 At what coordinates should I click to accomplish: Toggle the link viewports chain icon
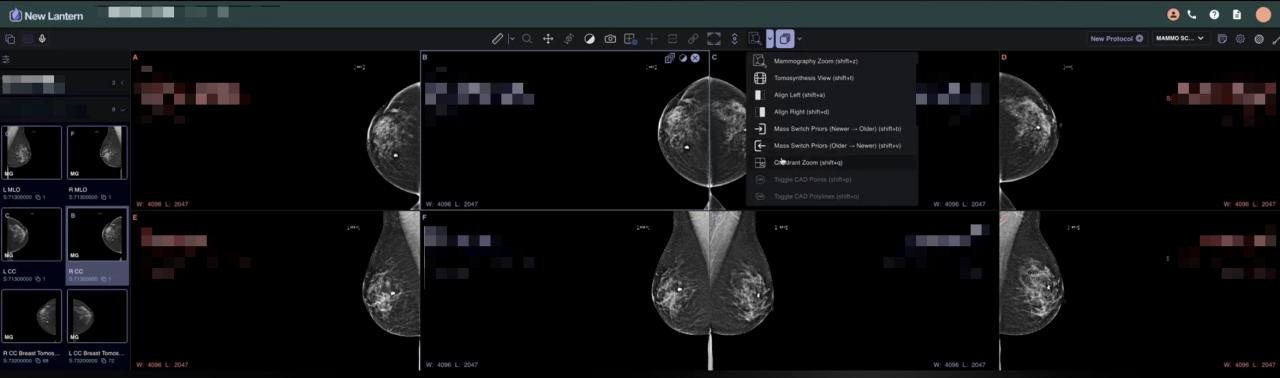pos(693,39)
